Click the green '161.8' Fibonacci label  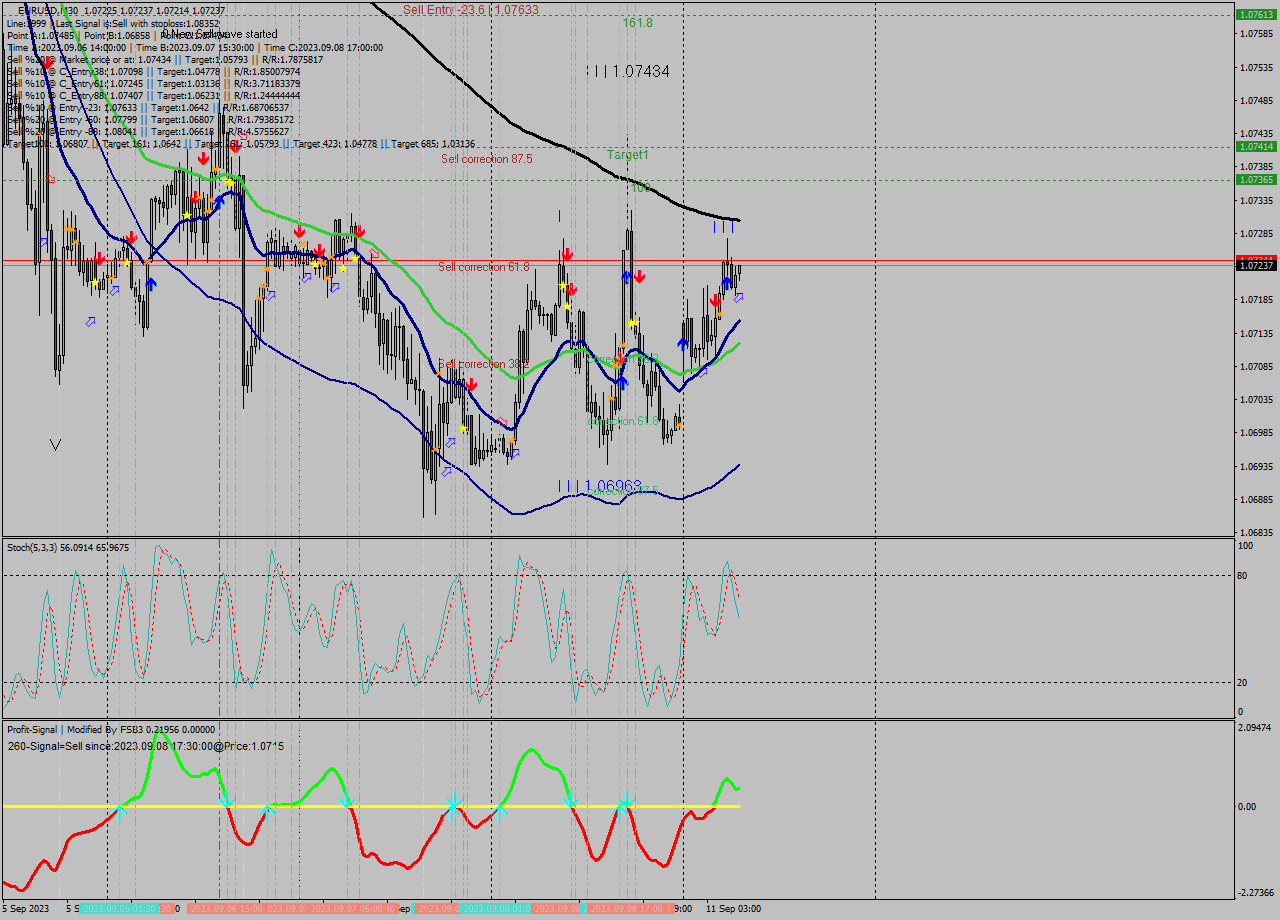pos(638,22)
